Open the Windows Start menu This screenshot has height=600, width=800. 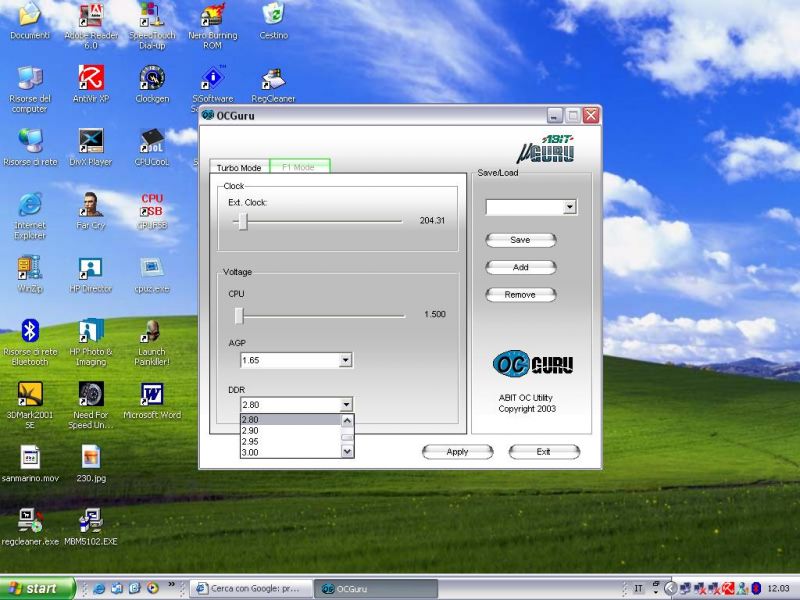[x=37, y=588]
